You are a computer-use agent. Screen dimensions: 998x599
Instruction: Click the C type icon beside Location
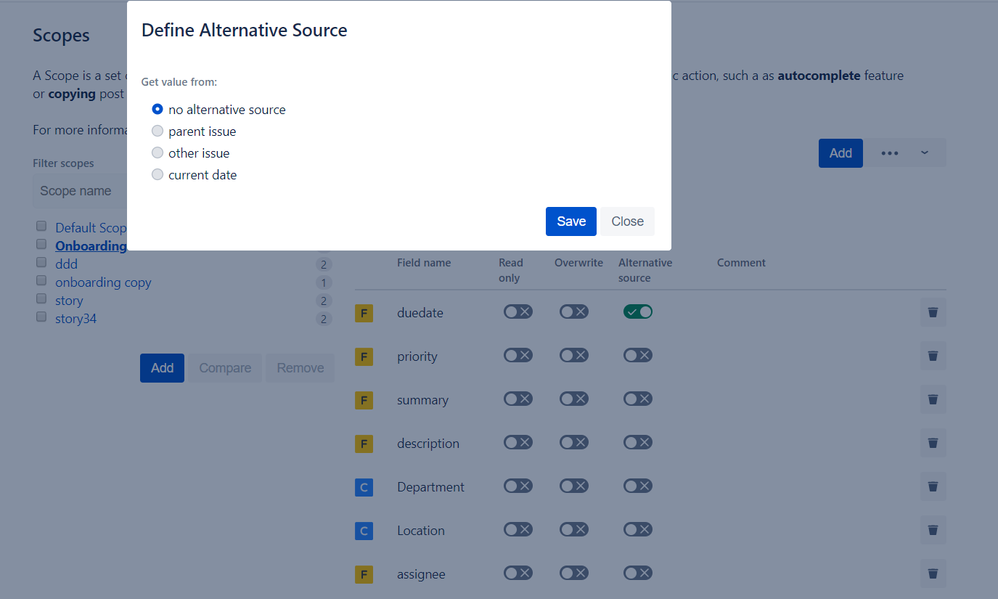[364, 531]
